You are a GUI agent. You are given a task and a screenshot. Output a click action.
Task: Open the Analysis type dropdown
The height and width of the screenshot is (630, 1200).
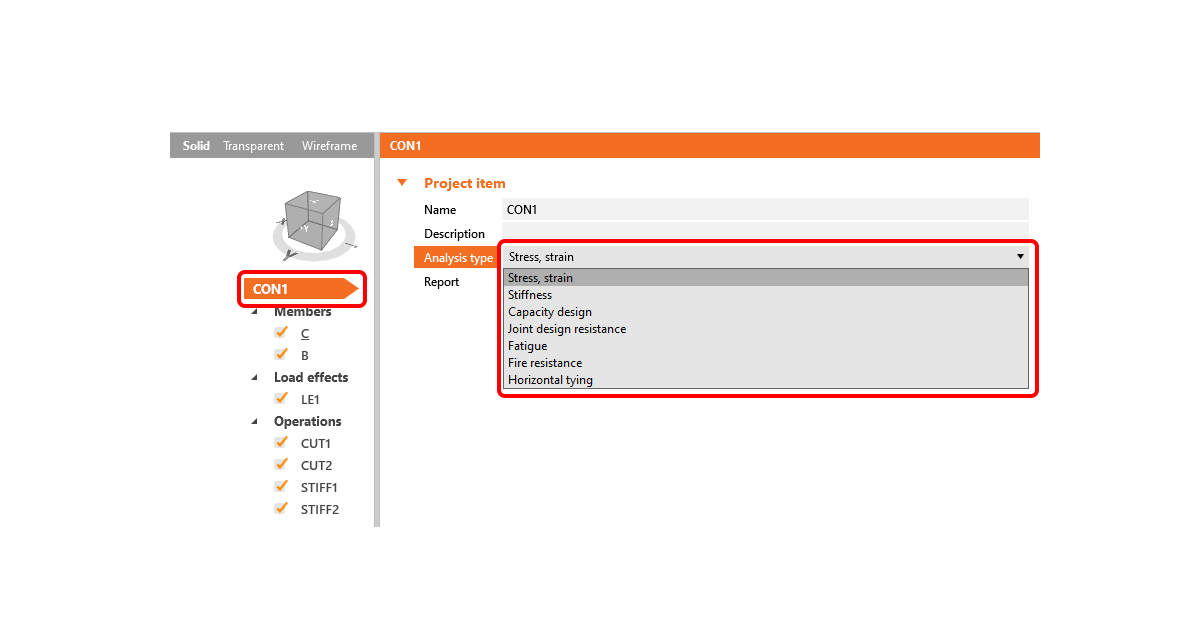(1020, 256)
